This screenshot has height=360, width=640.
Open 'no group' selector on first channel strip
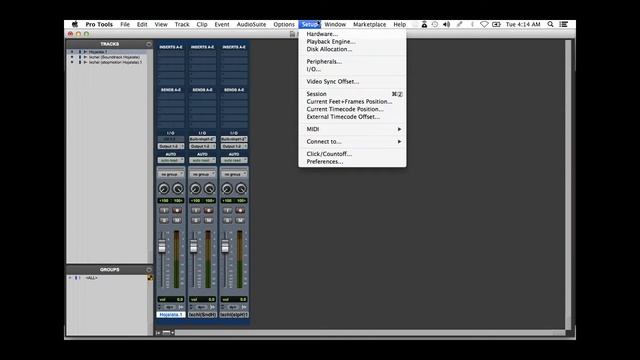coord(171,174)
